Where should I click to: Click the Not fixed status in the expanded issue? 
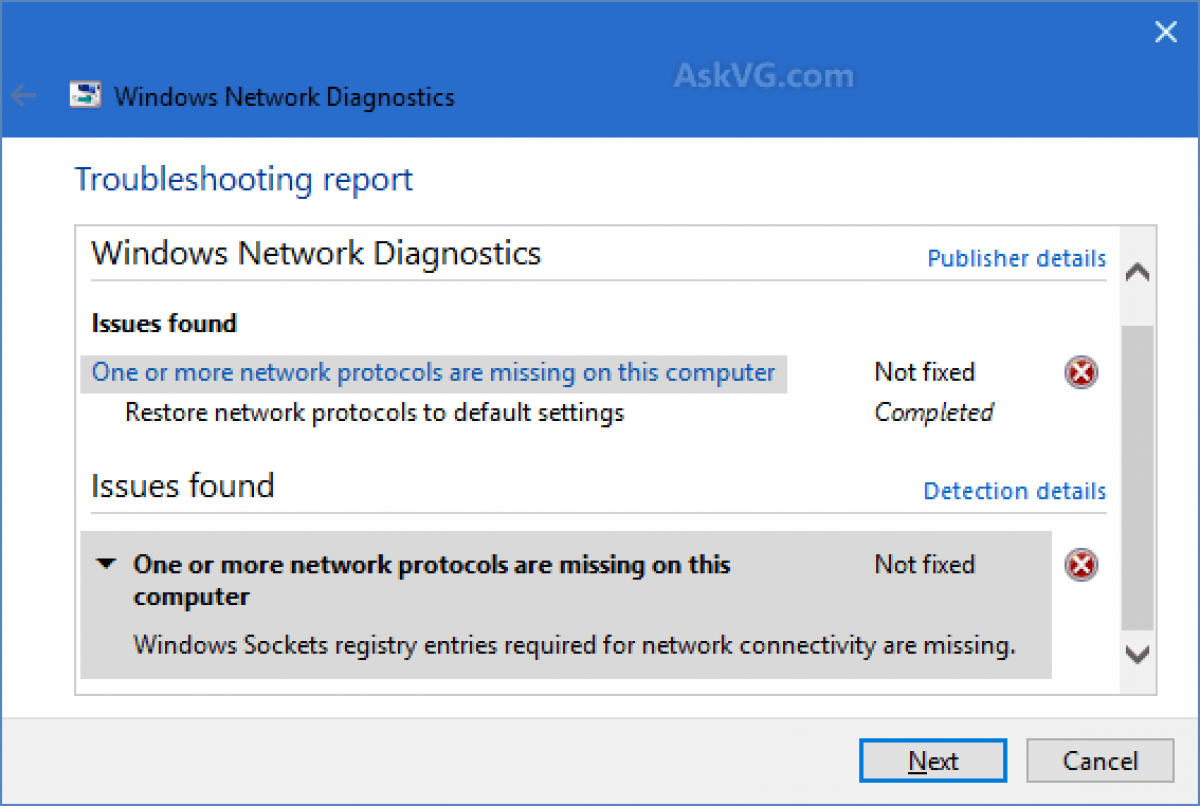[x=924, y=565]
